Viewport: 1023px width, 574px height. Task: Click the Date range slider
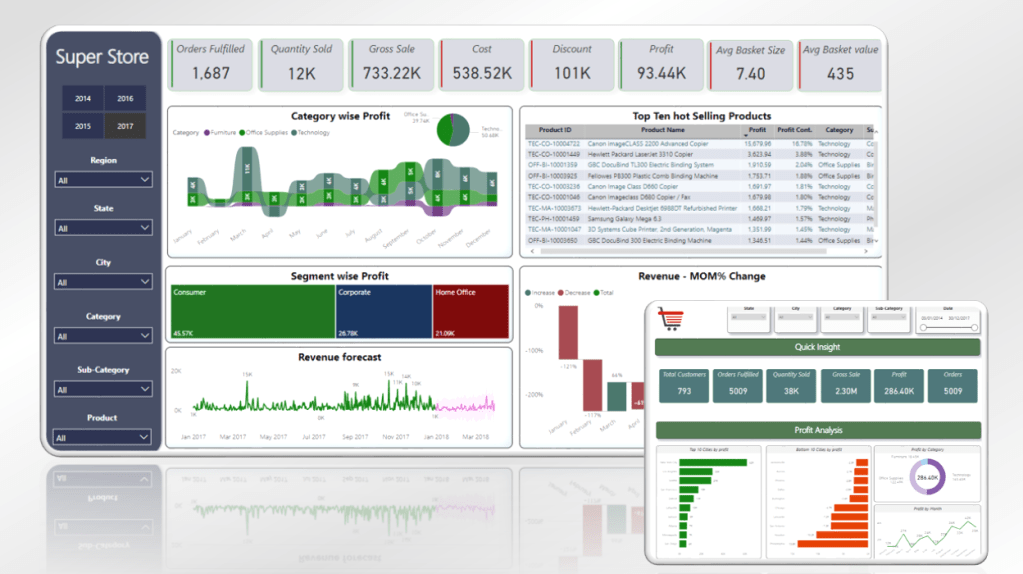[946, 327]
